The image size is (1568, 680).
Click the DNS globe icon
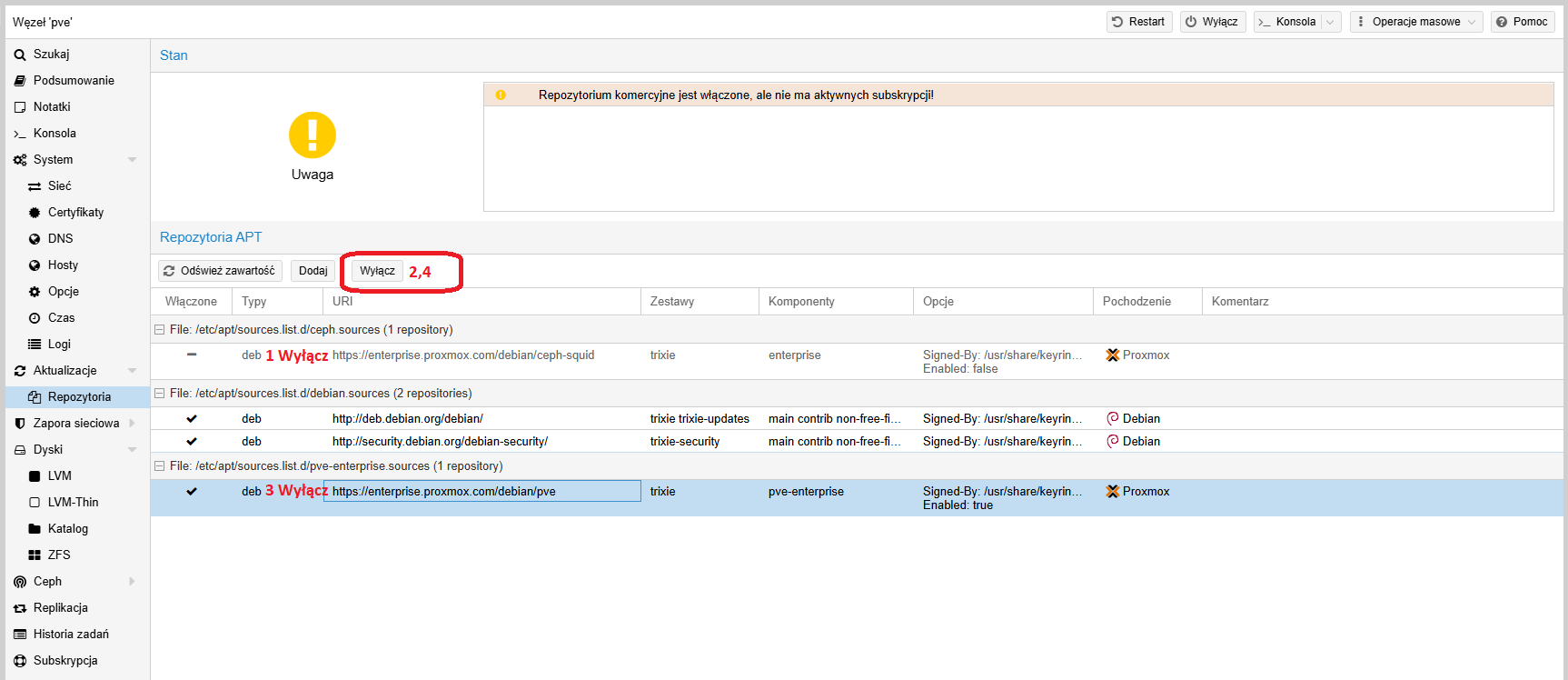point(35,239)
